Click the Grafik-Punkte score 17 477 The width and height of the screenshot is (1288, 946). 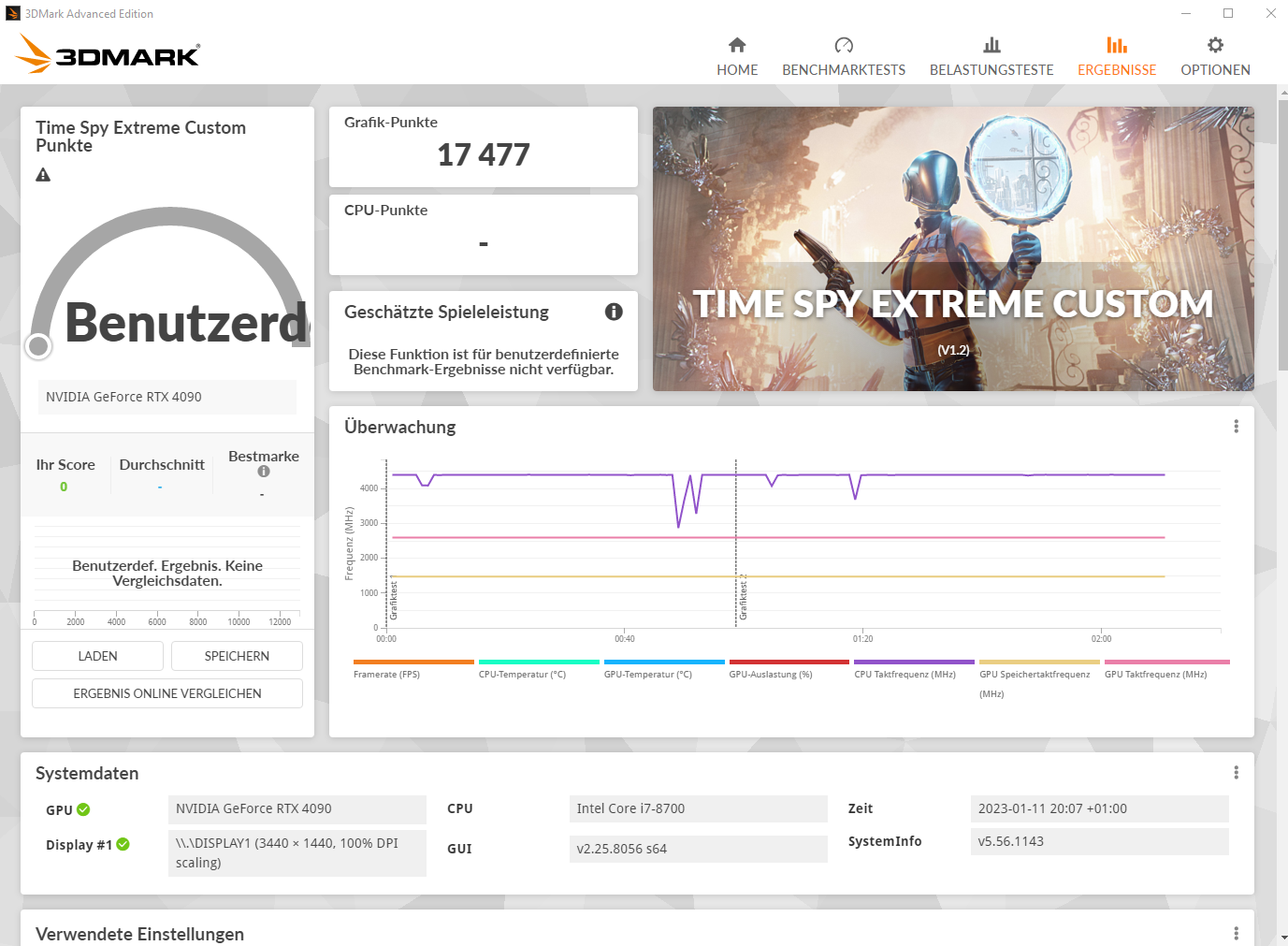(x=484, y=154)
